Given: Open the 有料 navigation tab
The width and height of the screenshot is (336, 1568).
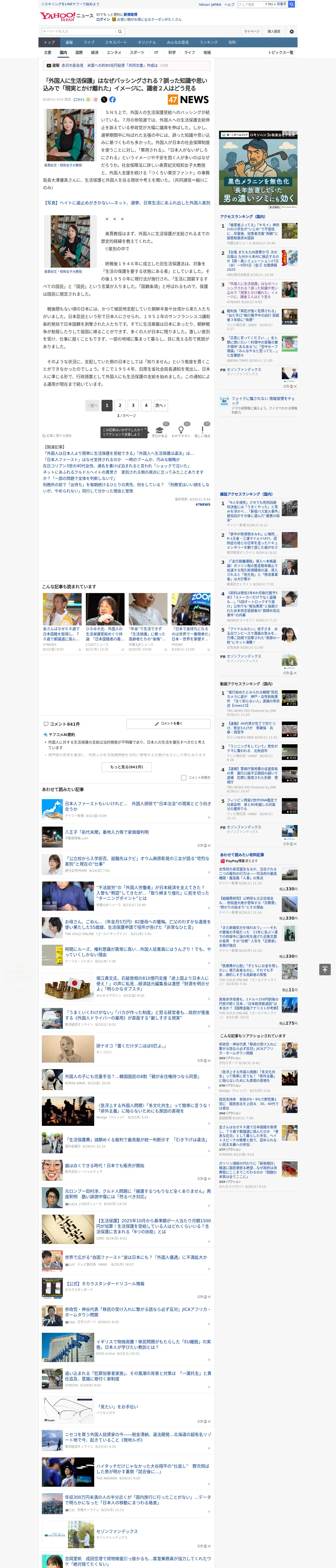Looking at the screenshot, I should pyautogui.click(x=232, y=43).
